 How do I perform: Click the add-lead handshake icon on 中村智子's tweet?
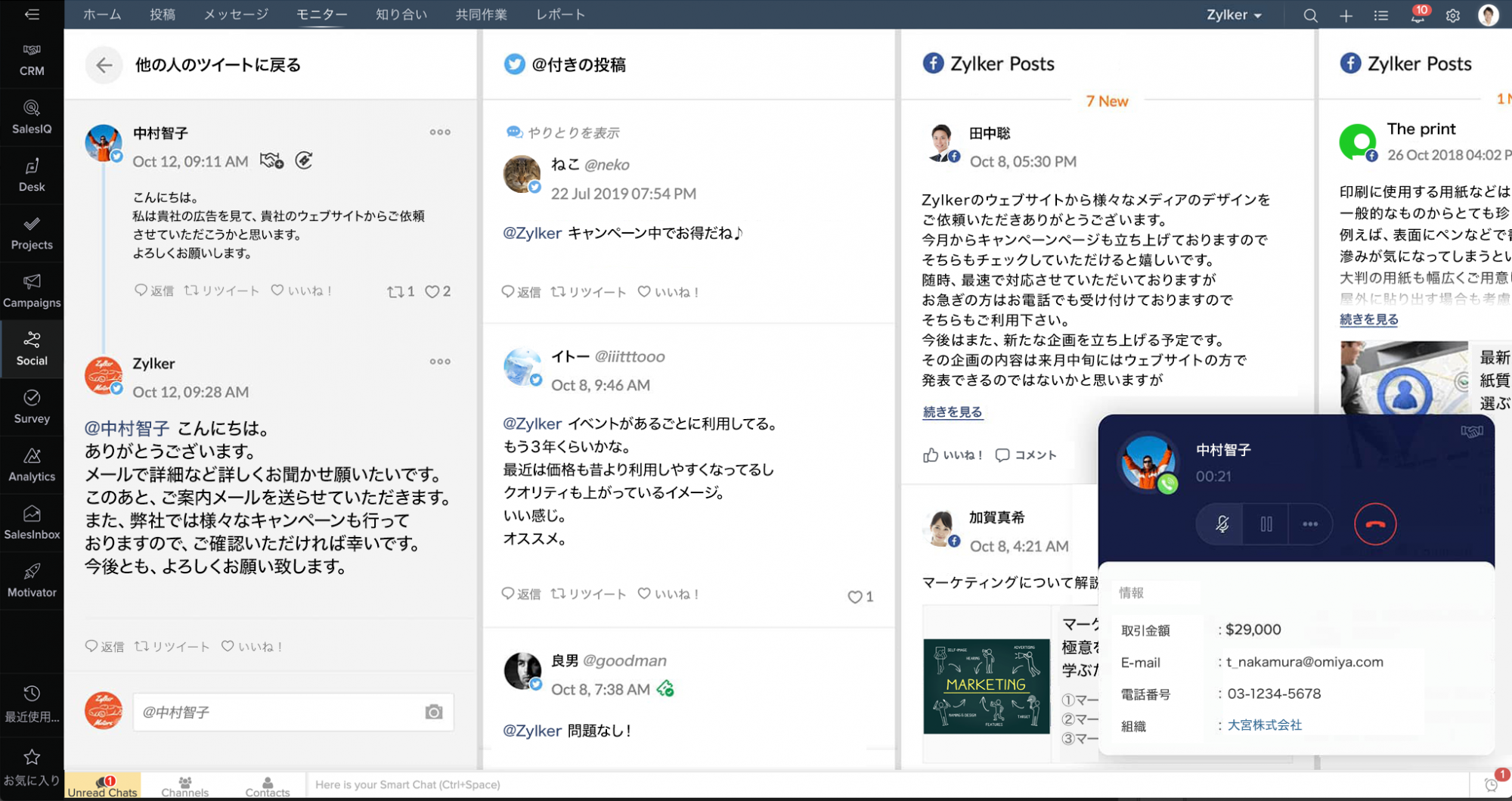click(271, 160)
